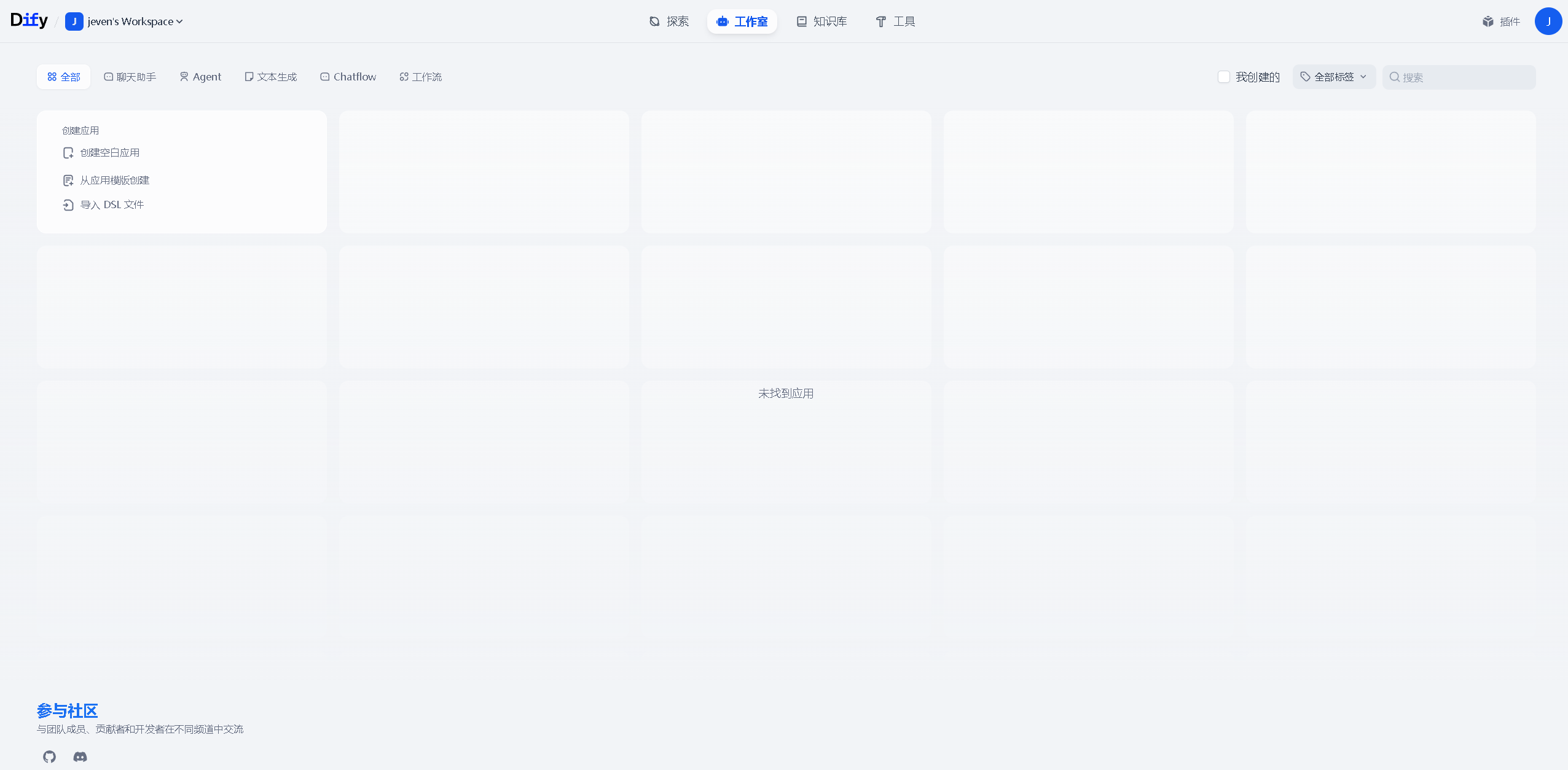The width and height of the screenshot is (1568, 770).
Task: Click the Dify logo
Action: tap(29, 20)
